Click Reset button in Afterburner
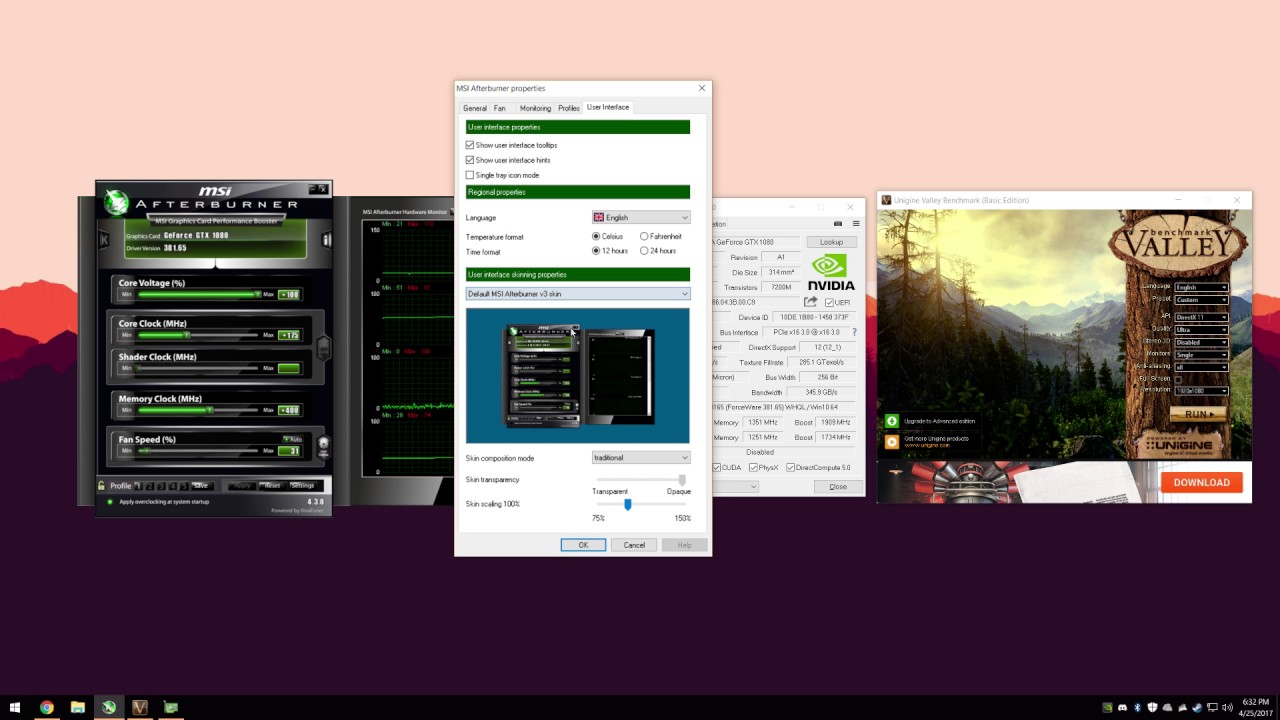The image size is (1280, 720). click(271, 486)
